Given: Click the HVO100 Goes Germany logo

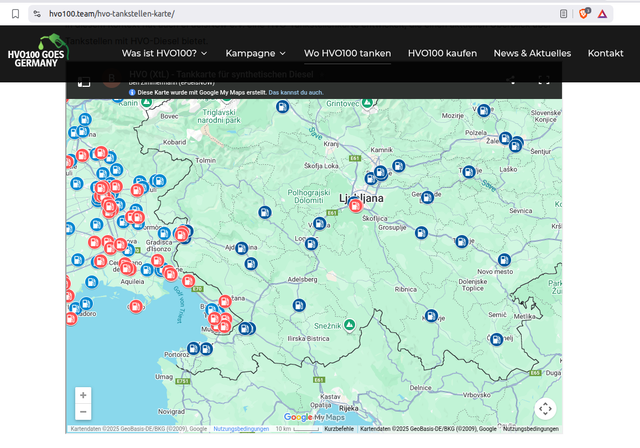Looking at the screenshot, I should pos(37,52).
